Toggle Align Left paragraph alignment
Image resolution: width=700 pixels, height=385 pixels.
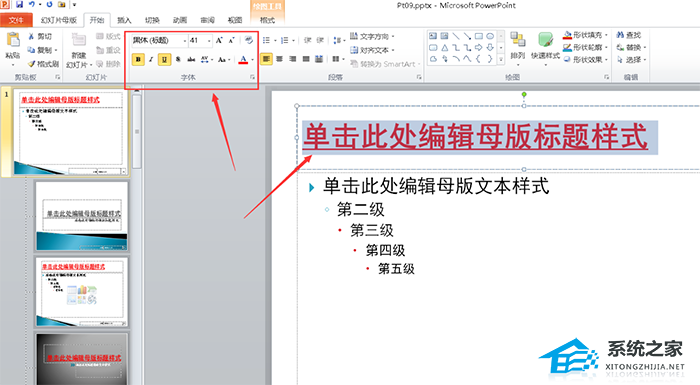point(266,59)
